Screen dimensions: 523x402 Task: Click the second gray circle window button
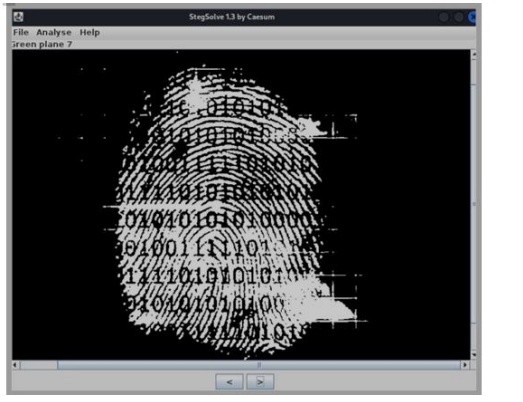pos(459,17)
